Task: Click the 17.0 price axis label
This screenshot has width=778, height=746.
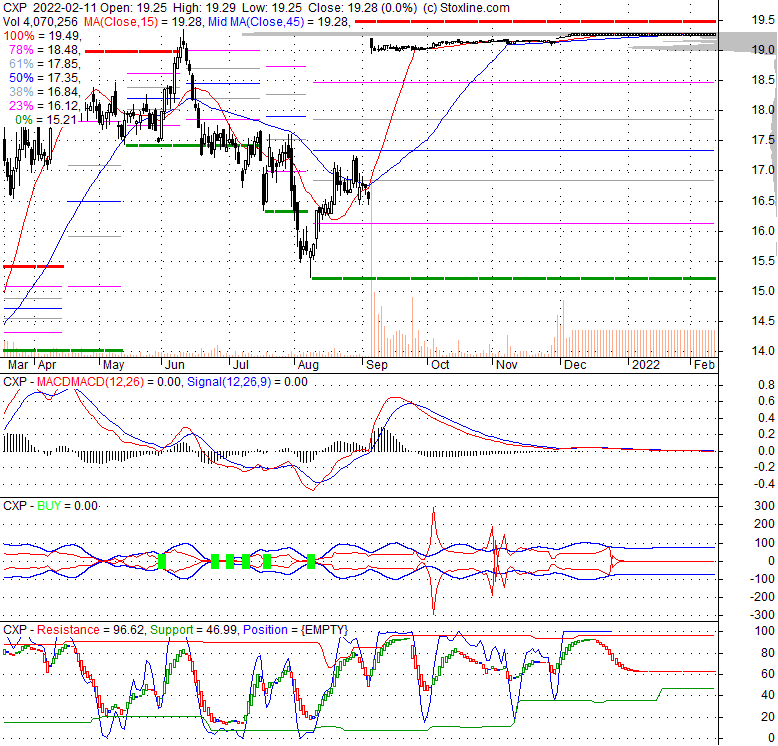Action: [763, 170]
